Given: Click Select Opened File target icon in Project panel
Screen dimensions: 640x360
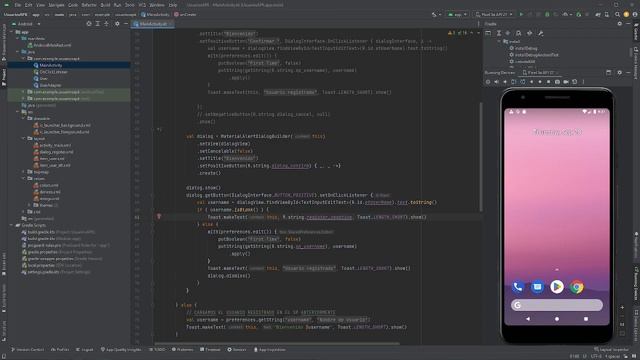Looking at the screenshot, I should (x=89, y=24).
